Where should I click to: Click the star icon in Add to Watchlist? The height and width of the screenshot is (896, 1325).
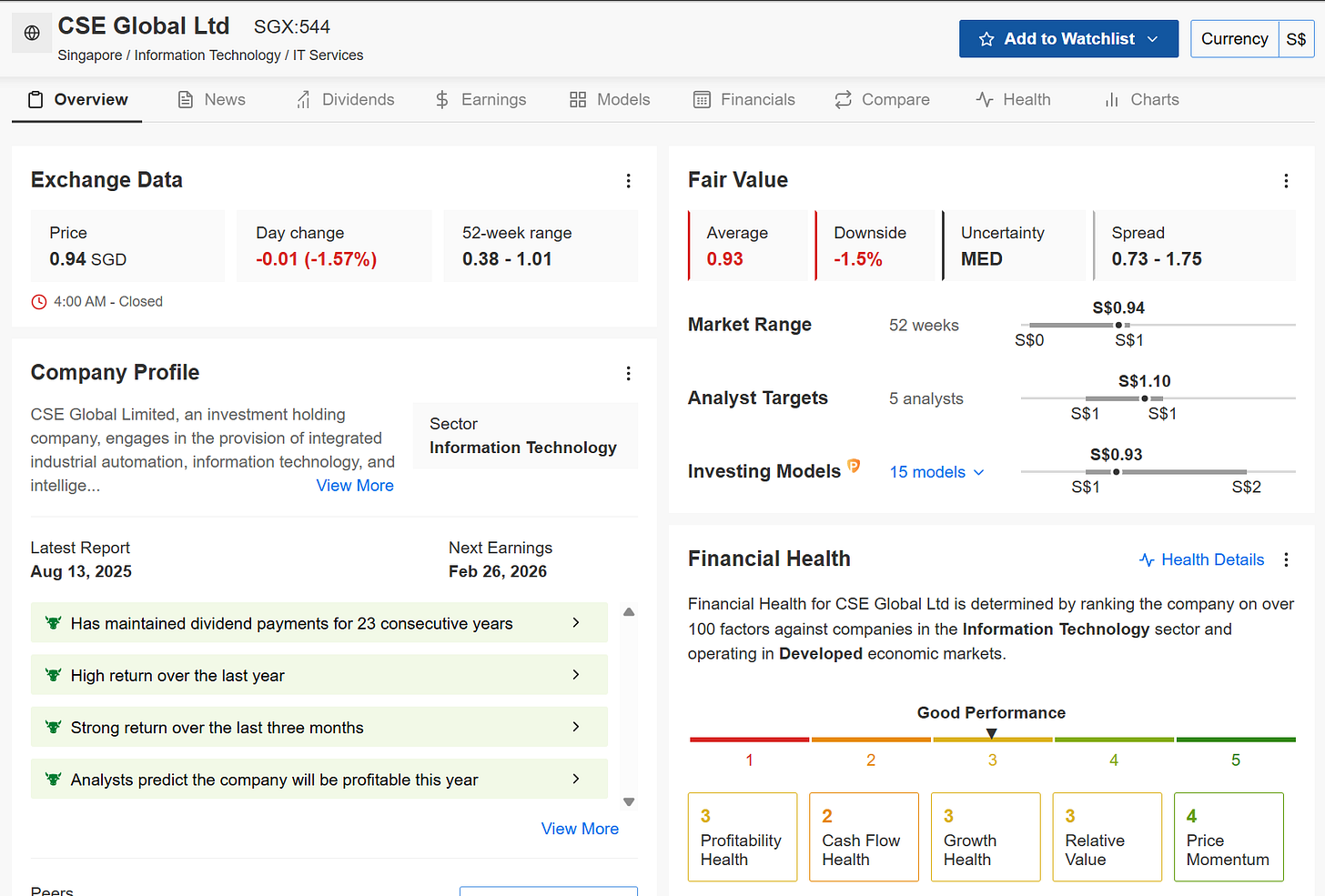tap(986, 39)
